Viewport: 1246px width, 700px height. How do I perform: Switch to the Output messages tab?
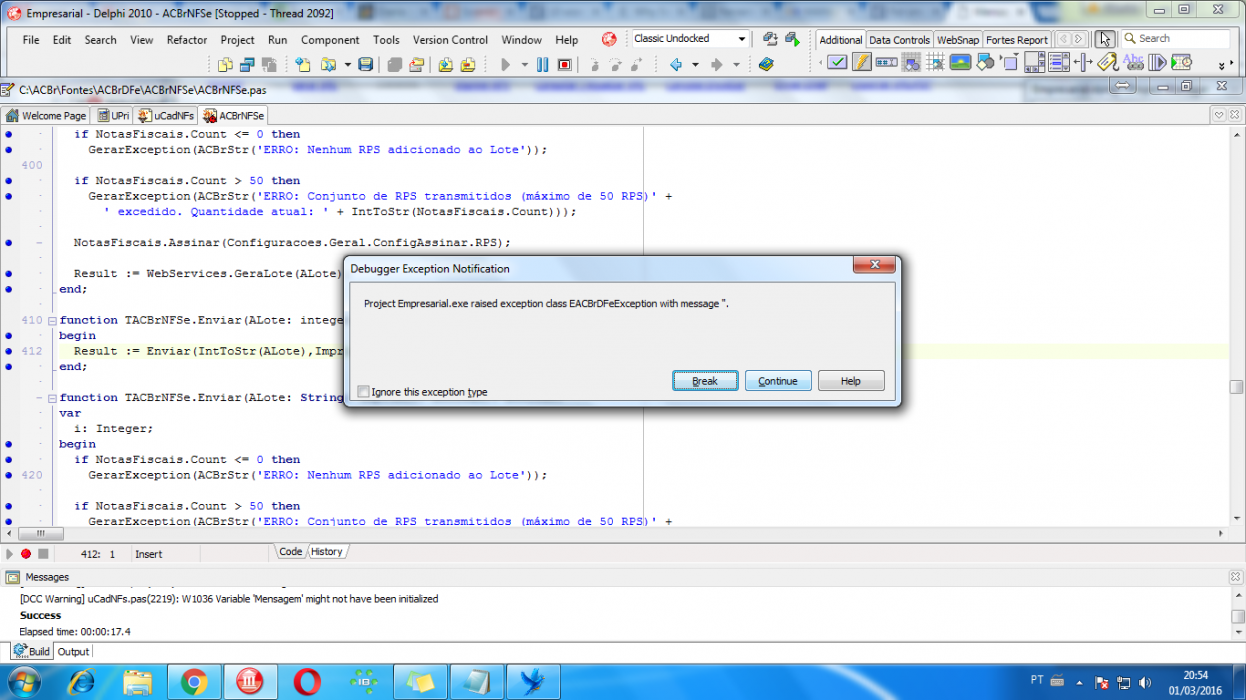[x=73, y=652]
